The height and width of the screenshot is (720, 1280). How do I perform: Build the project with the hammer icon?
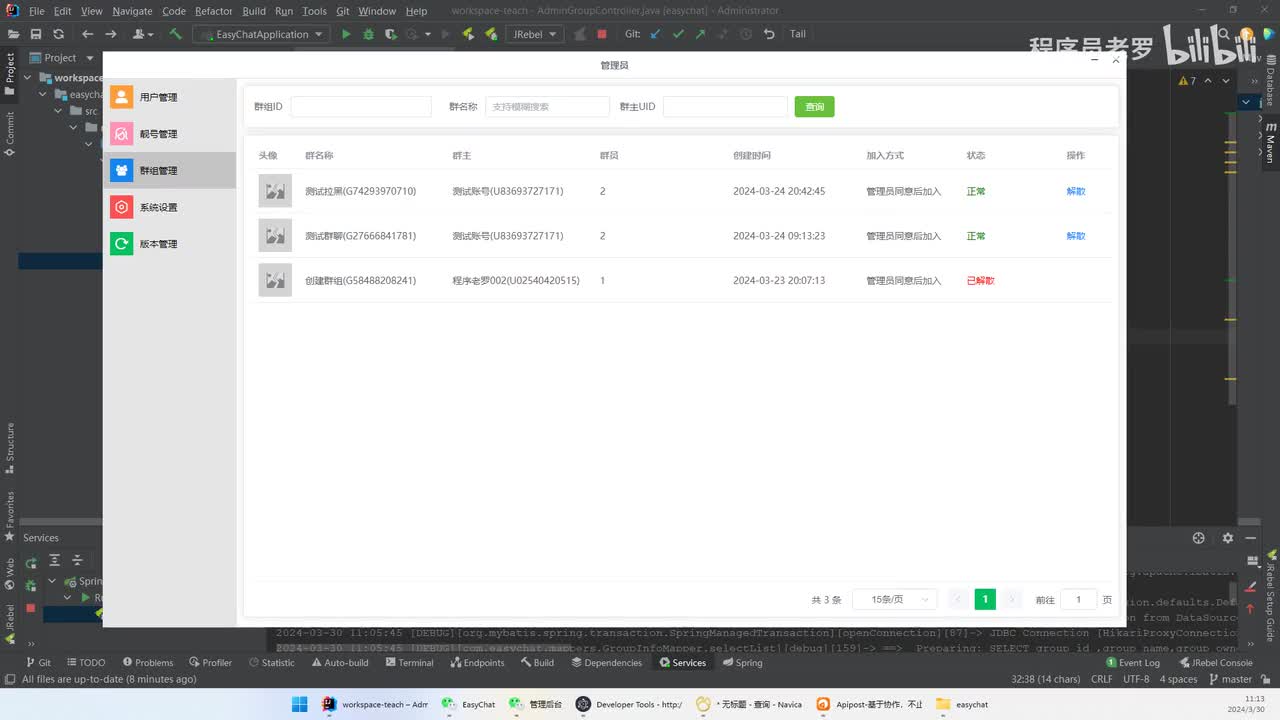pyautogui.click(x=176, y=34)
